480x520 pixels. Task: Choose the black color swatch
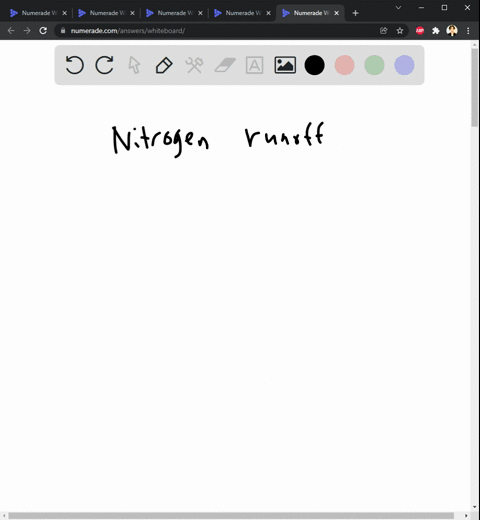pyautogui.click(x=314, y=65)
